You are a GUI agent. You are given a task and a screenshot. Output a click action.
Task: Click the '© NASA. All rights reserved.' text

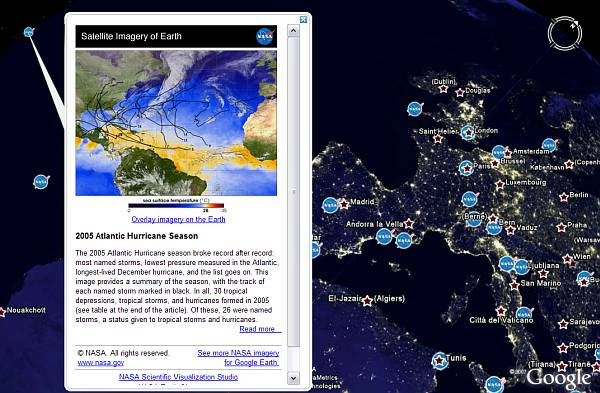pyautogui.click(x=123, y=353)
